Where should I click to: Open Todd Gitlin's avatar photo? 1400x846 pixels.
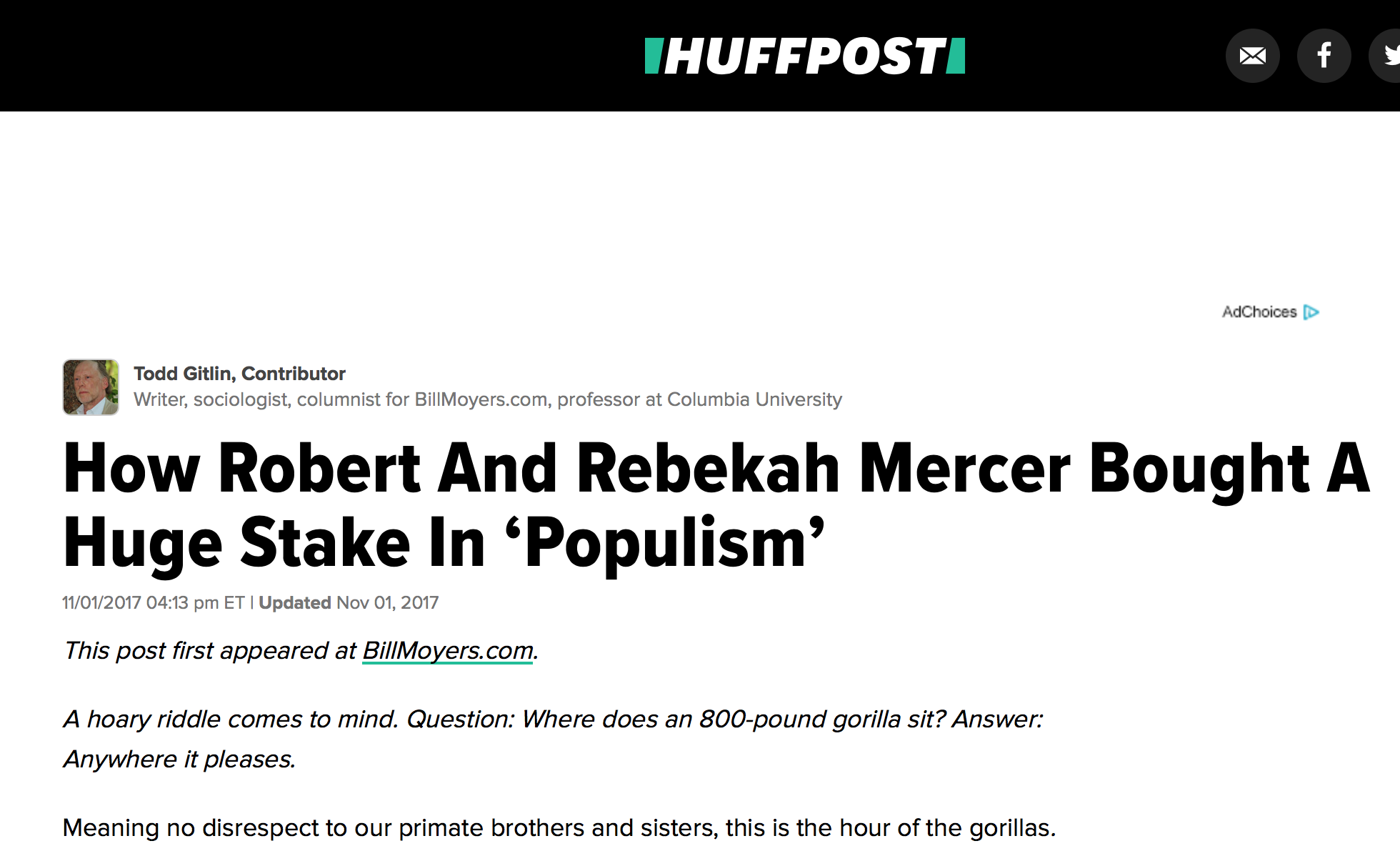click(91, 387)
